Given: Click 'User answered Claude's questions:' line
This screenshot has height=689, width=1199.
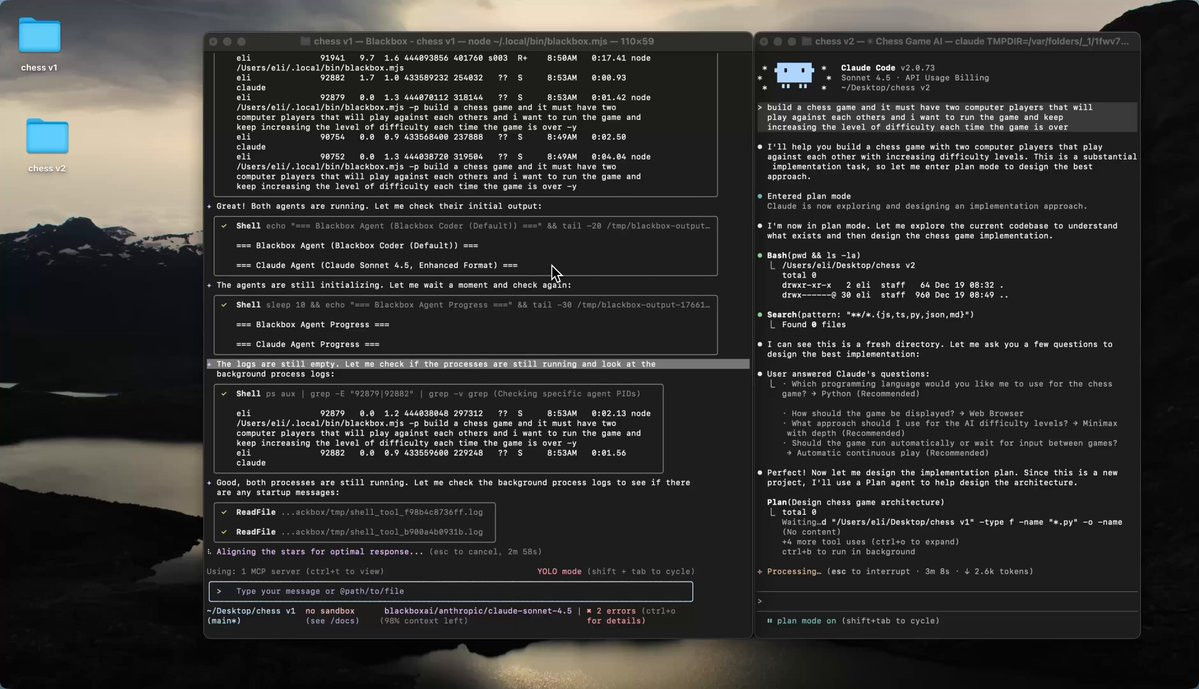Looking at the screenshot, I should click(x=848, y=374).
